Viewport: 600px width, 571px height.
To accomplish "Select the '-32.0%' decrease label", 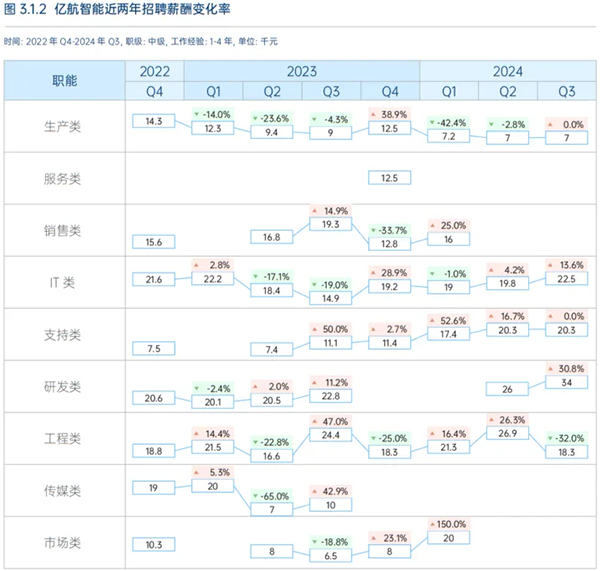I will pos(566,439).
